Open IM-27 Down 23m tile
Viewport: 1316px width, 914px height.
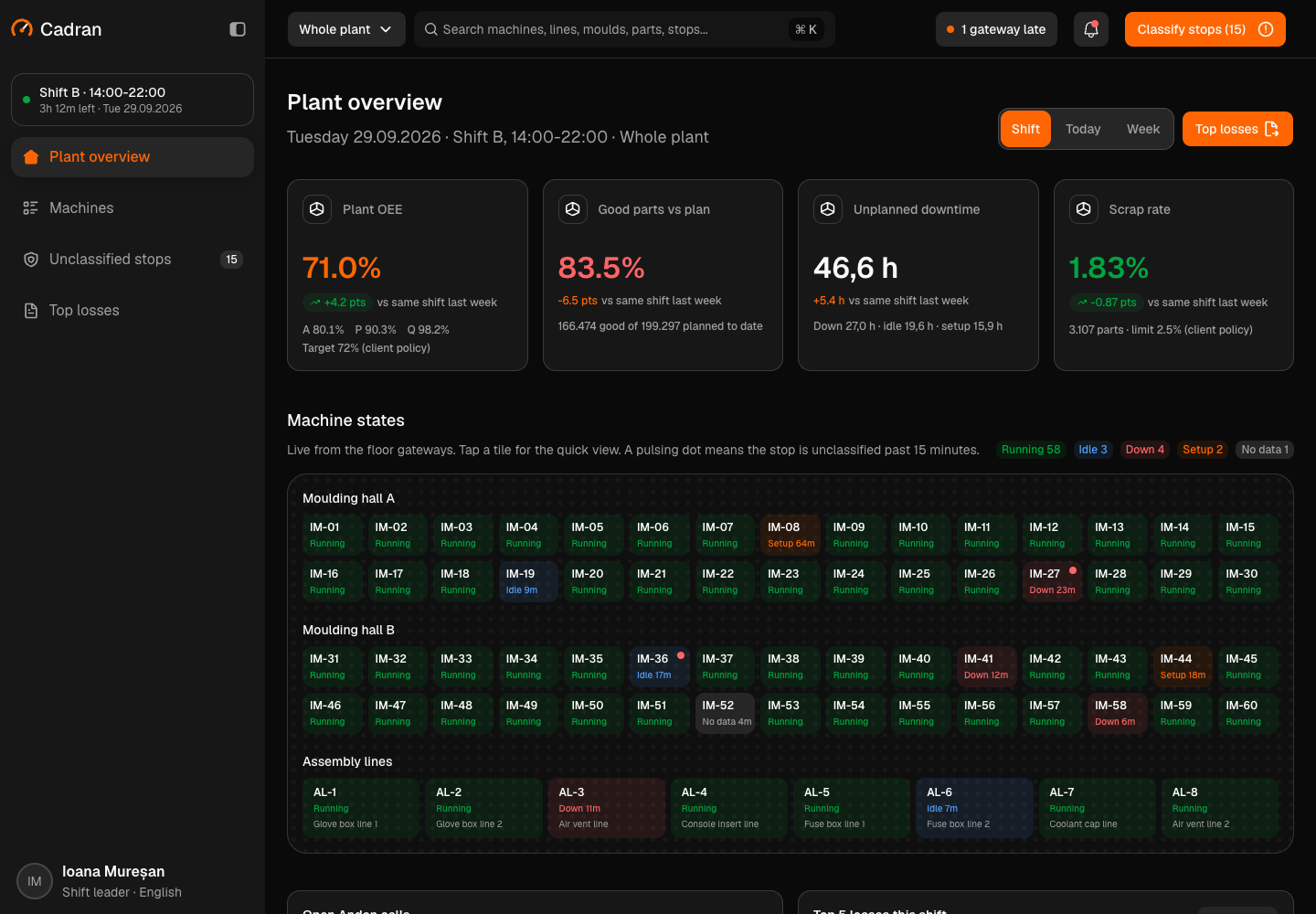tap(1054, 580)
